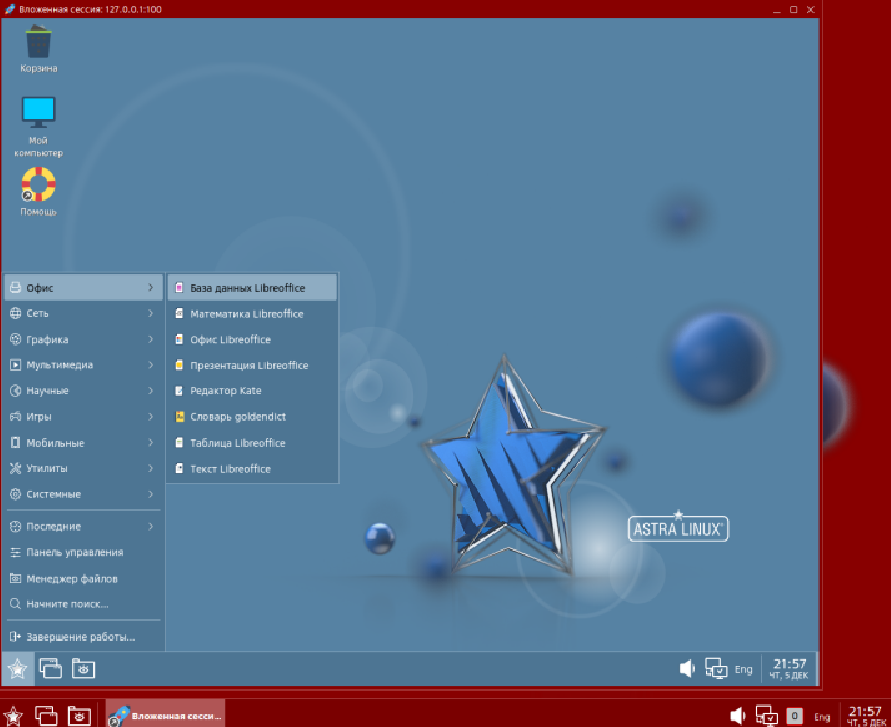
Task: Click host taskbar volume speaker icon
Action: 737,716
